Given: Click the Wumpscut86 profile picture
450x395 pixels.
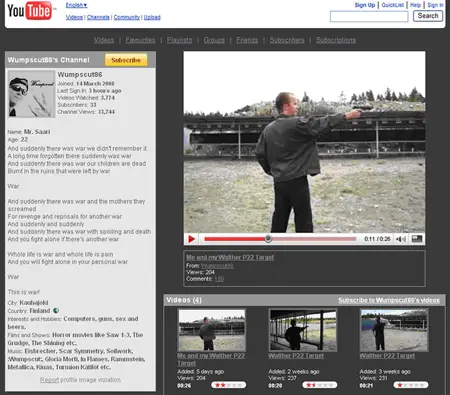Looking at the screenshot, I should coord(31,94).
